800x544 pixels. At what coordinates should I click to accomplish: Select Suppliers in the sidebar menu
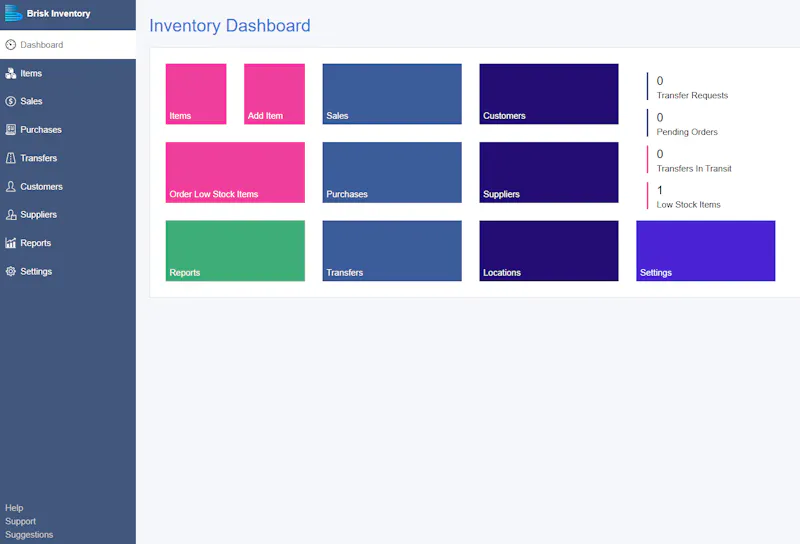(68, 215)
